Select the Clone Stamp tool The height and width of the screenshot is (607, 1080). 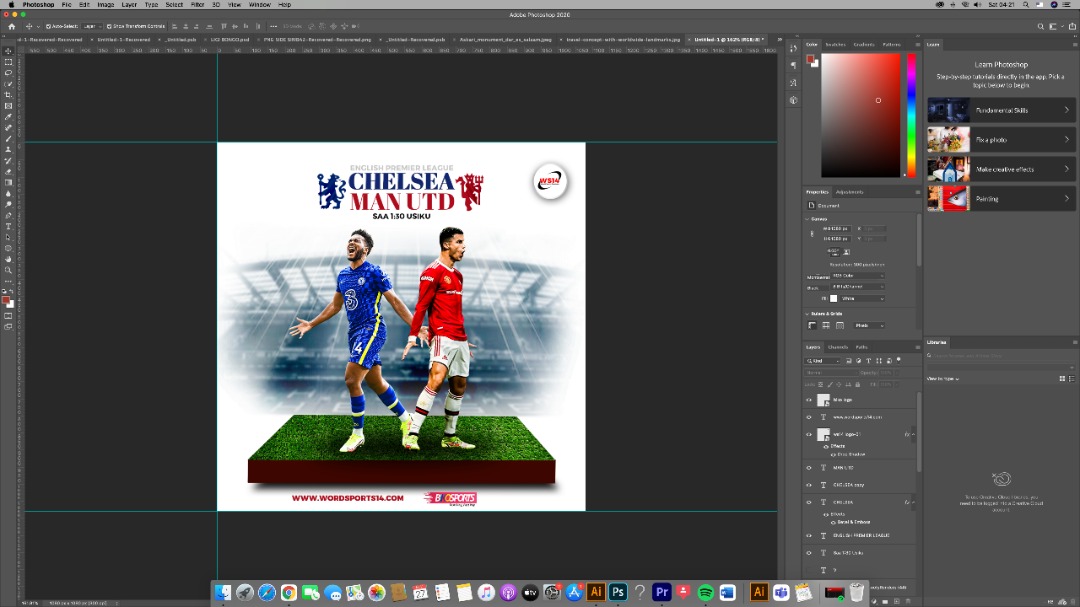(8, 150)
